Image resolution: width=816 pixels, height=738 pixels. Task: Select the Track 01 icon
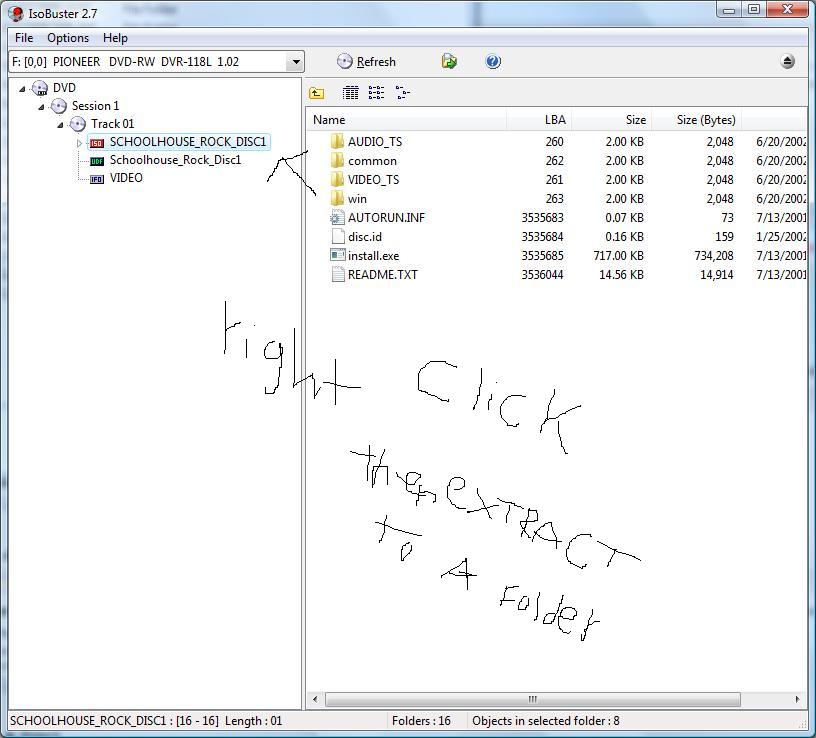click(78, 124)
